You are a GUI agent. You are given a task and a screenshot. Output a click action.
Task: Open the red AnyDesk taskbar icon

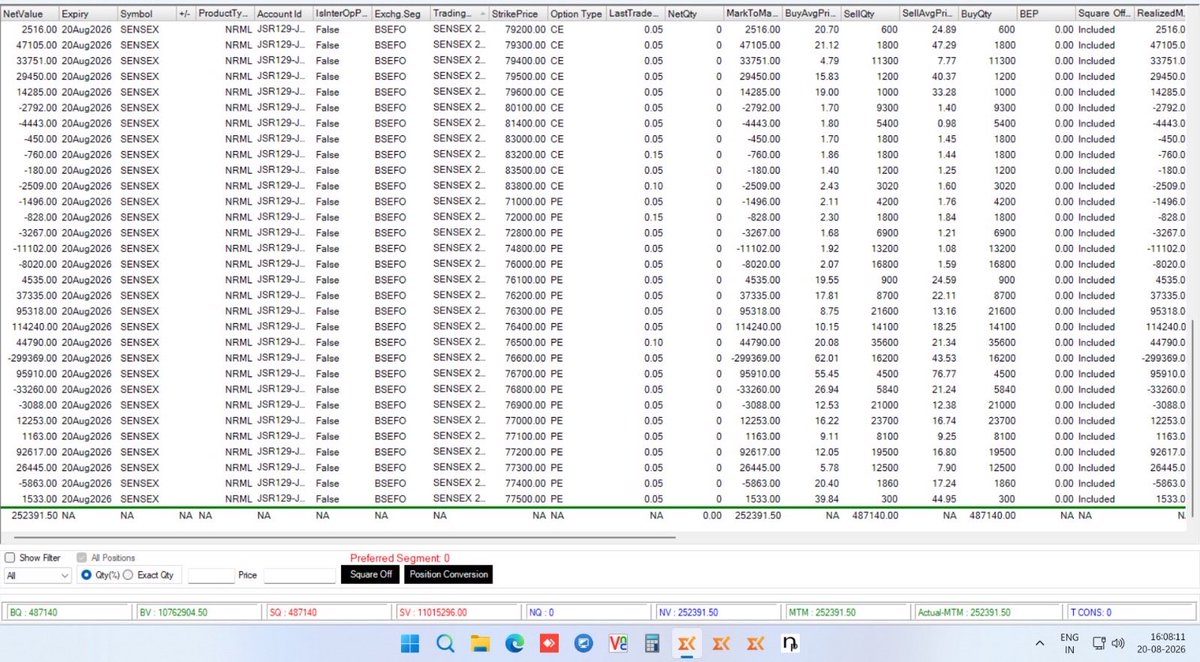pos(549,643)
